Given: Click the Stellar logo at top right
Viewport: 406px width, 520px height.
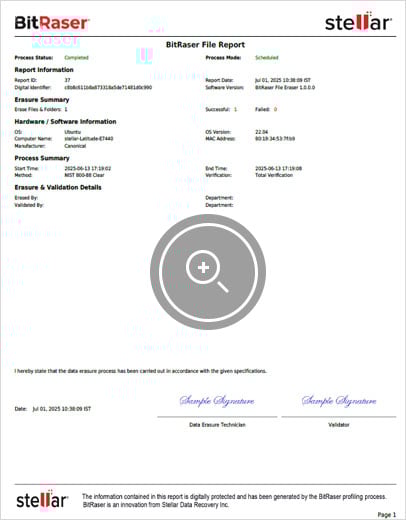Looking at the screenshot, I should [x=358, y=22].
